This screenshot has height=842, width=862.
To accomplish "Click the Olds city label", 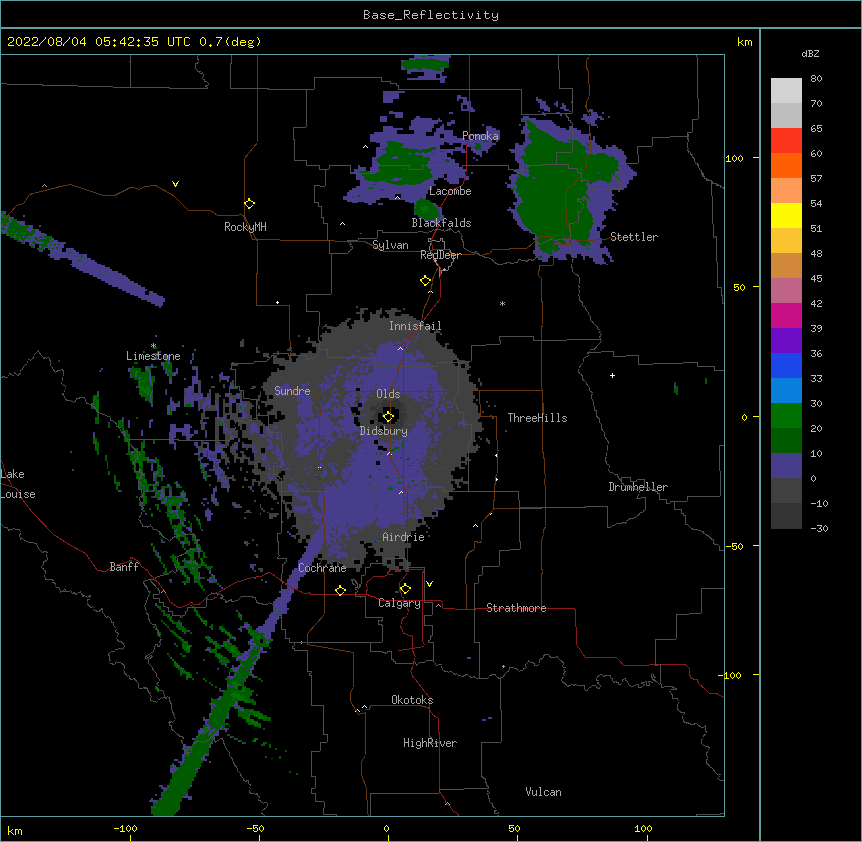I will point(388,394).
